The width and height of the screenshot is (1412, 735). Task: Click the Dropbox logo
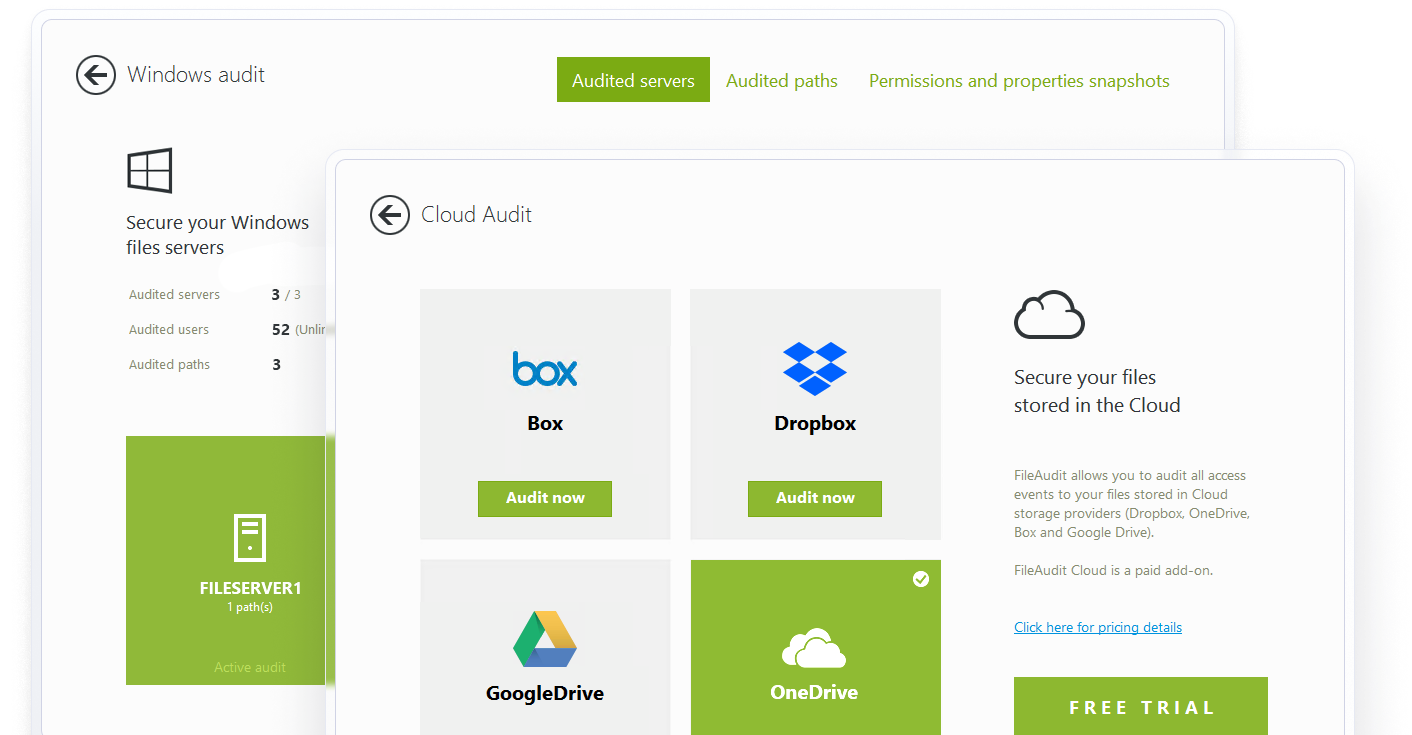[815, 368]
